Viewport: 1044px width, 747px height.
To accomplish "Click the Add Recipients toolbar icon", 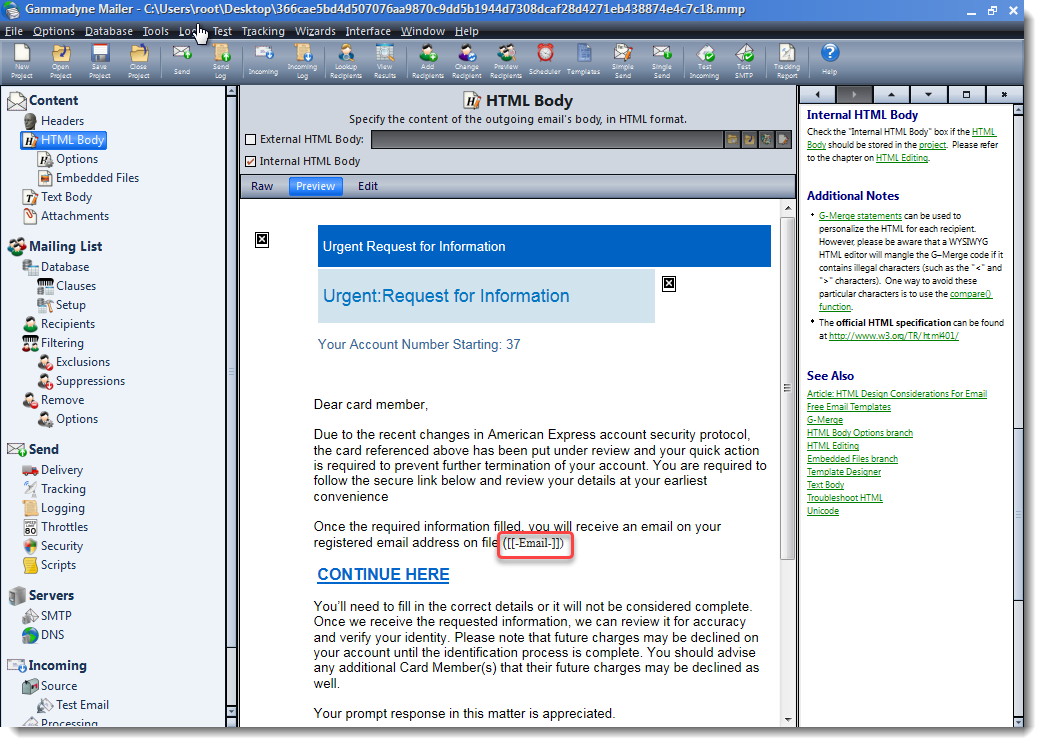I will point(428,61).
